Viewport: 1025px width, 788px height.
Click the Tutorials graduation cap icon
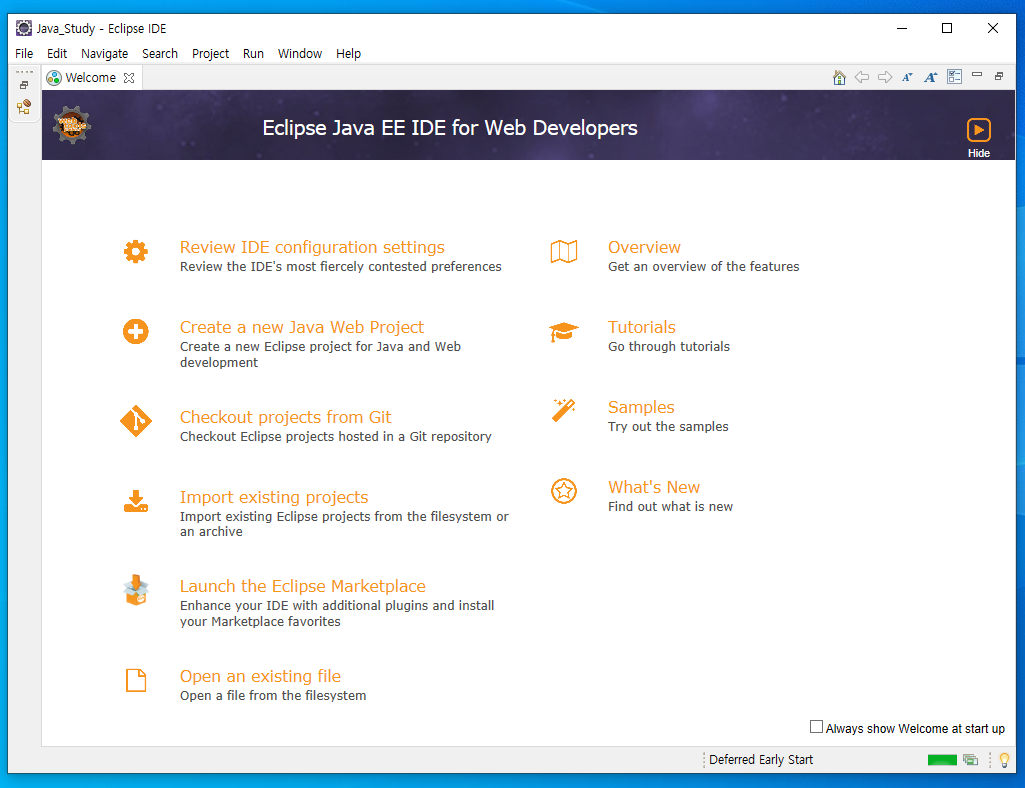(563, 332)
